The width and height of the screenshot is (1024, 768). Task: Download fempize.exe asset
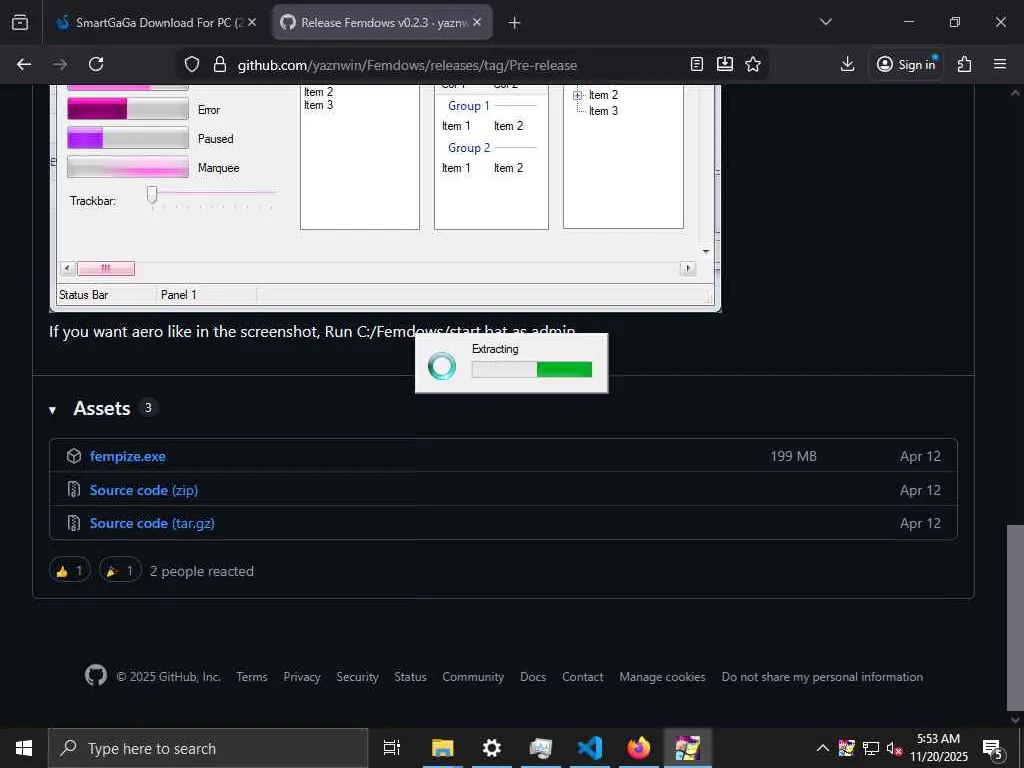coord(127,456)
